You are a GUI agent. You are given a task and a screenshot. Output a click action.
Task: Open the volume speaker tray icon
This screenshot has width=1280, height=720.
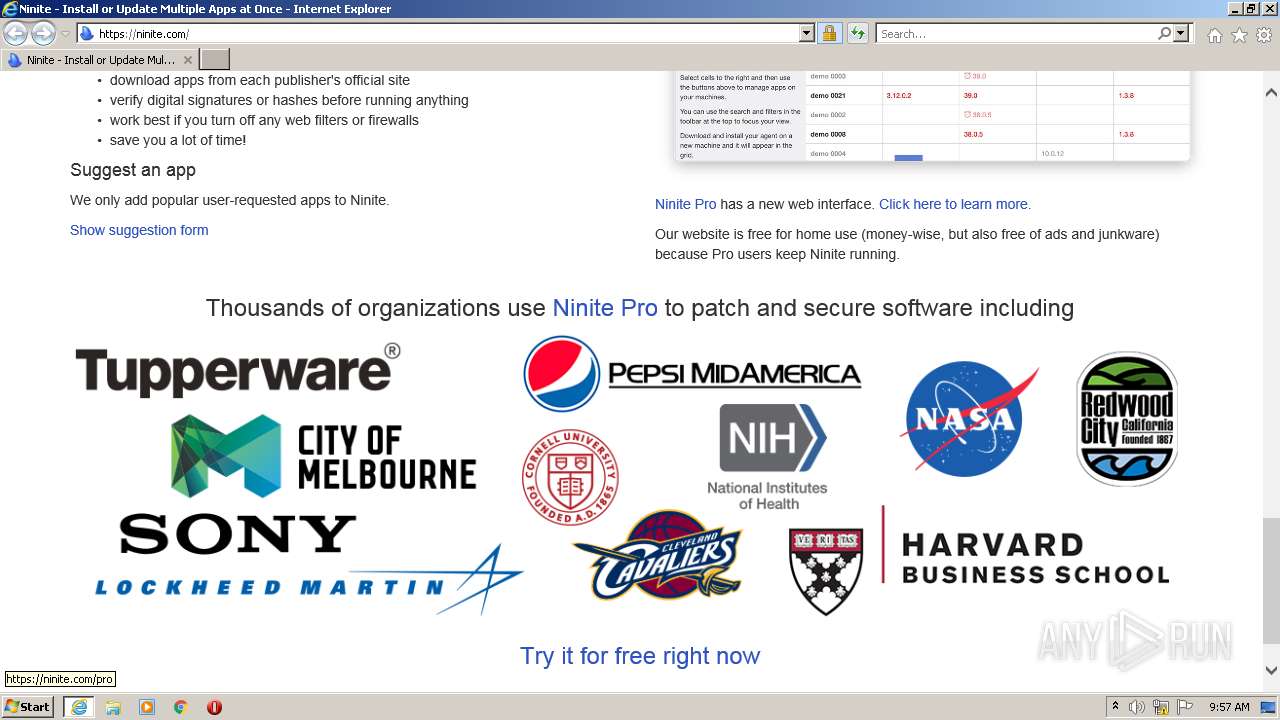pos(1137,707)
